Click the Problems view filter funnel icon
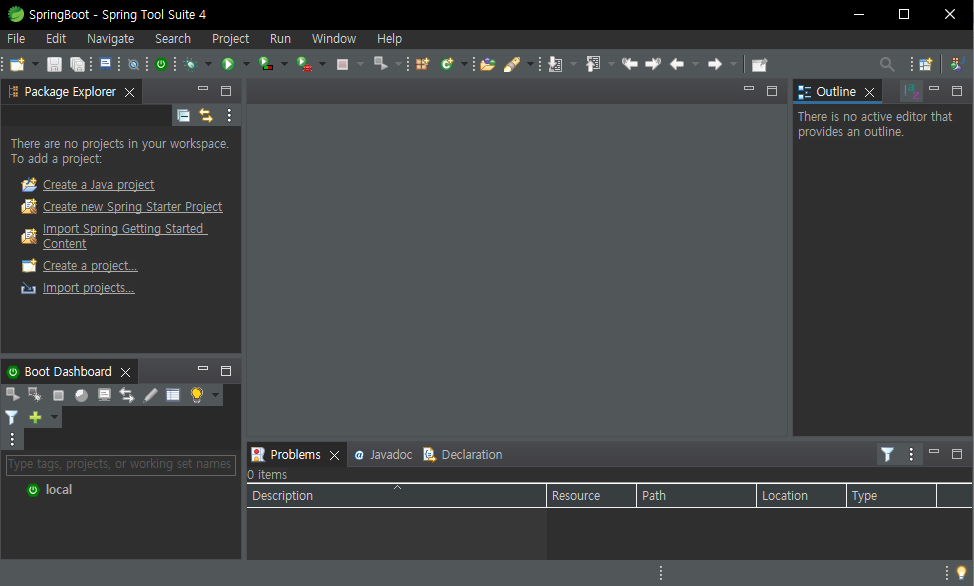 (x=888, y=455)
